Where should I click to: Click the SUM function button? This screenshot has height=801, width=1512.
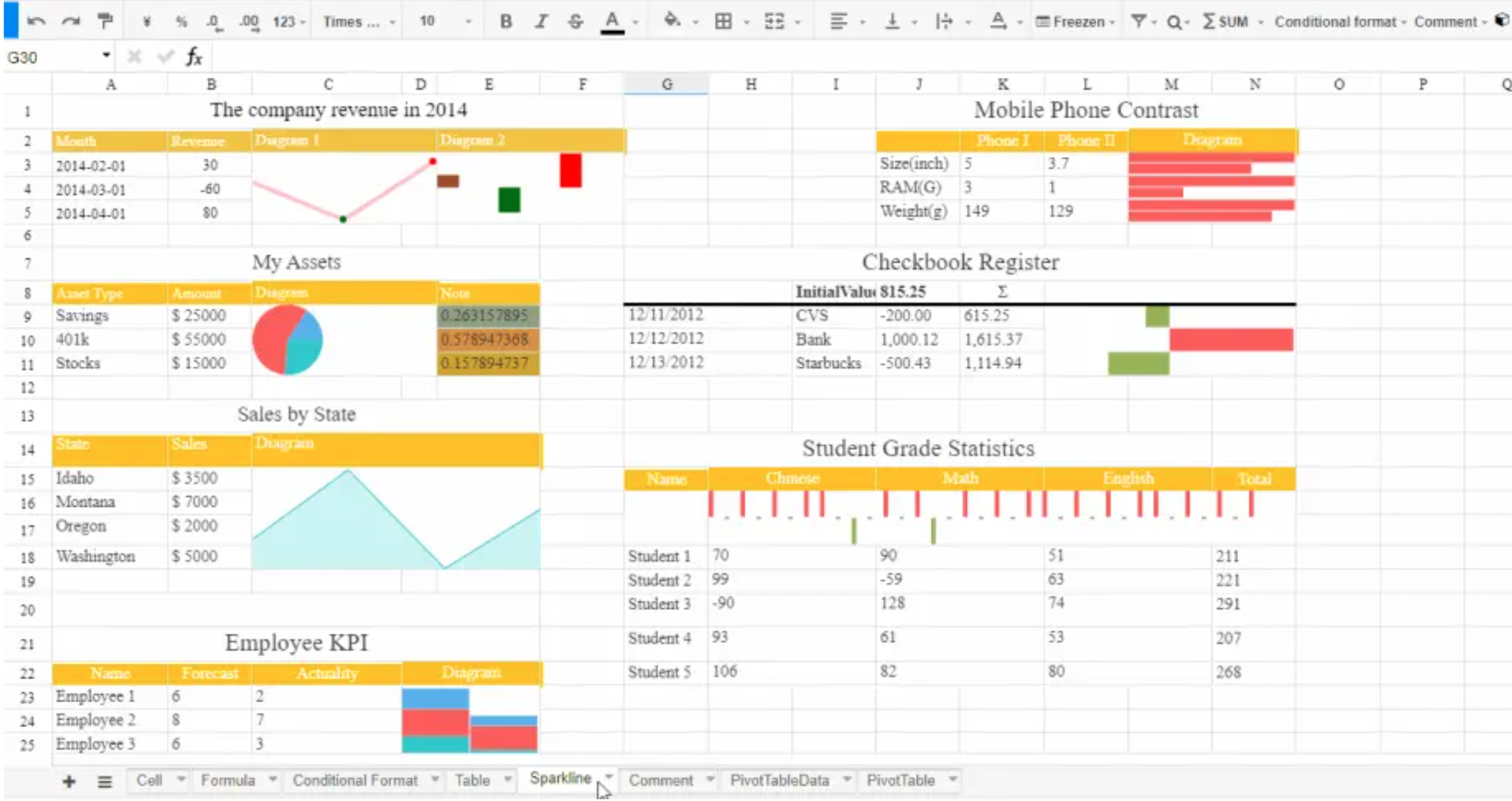click(1226, 22)
